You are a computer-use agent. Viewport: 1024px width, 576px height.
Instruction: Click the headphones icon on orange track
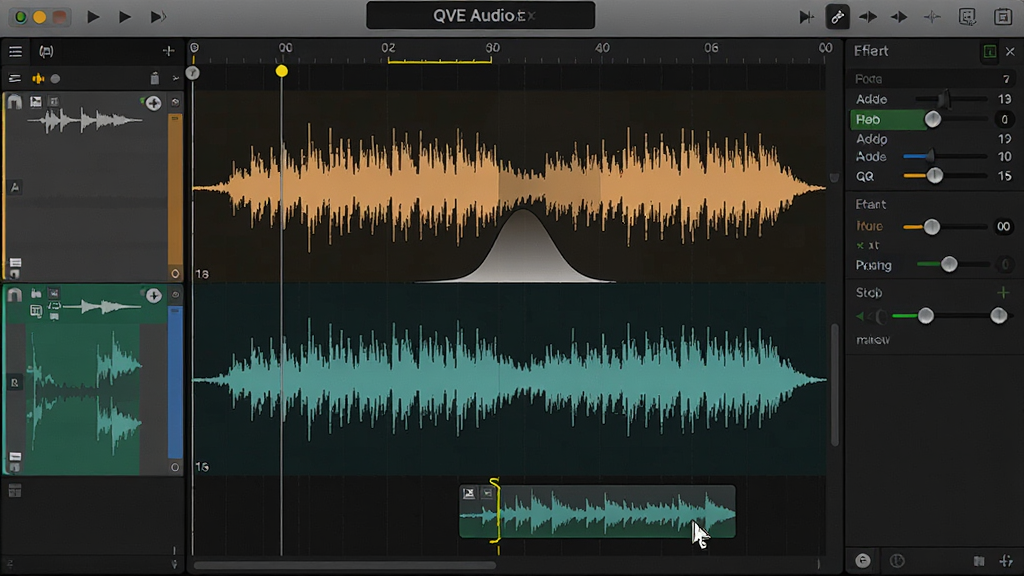(14, 101)
